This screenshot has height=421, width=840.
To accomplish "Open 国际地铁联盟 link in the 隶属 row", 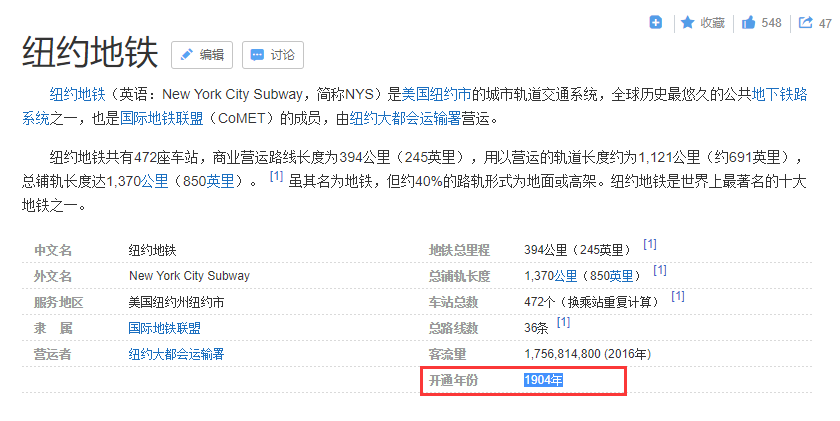I will 164,328.
